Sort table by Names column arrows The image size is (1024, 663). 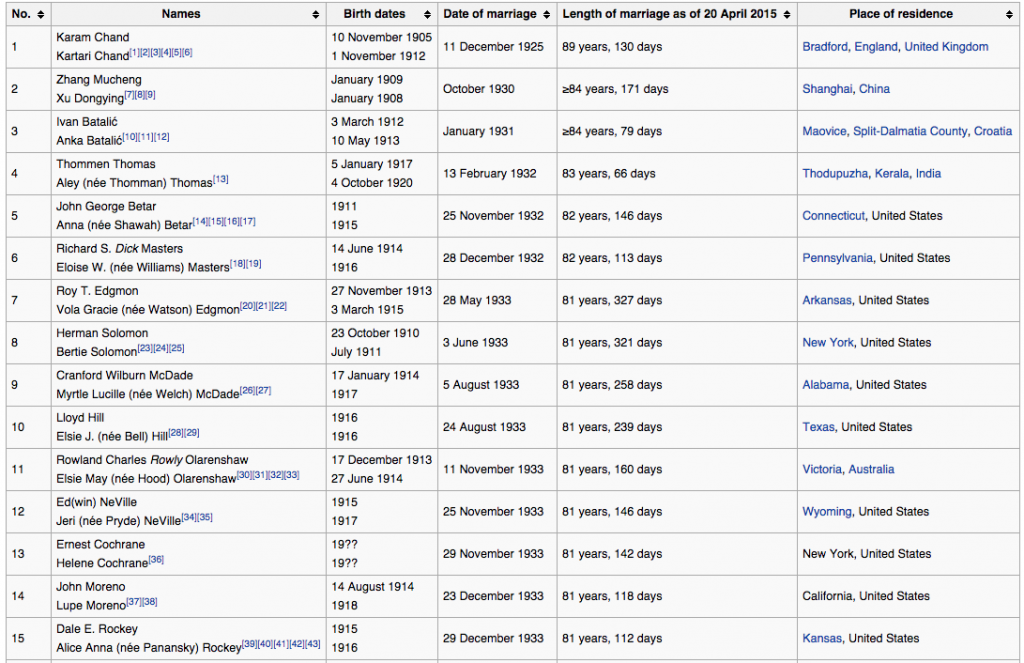click(x=316, y=14)
